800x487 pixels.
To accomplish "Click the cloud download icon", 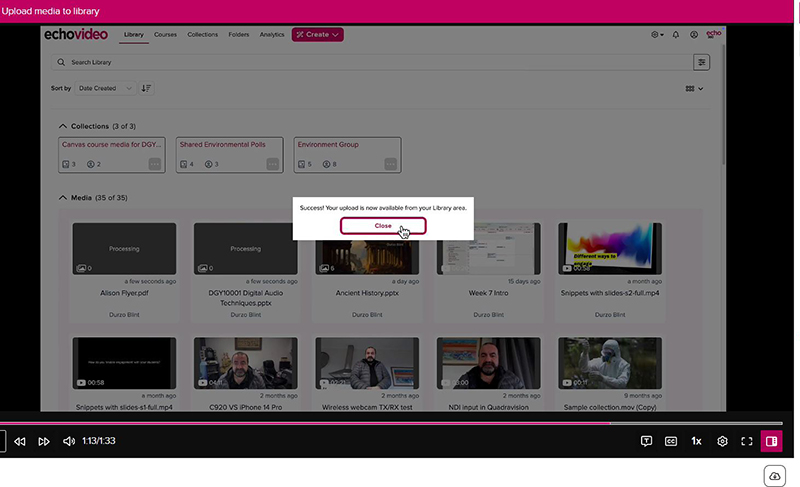I will 774,474.
